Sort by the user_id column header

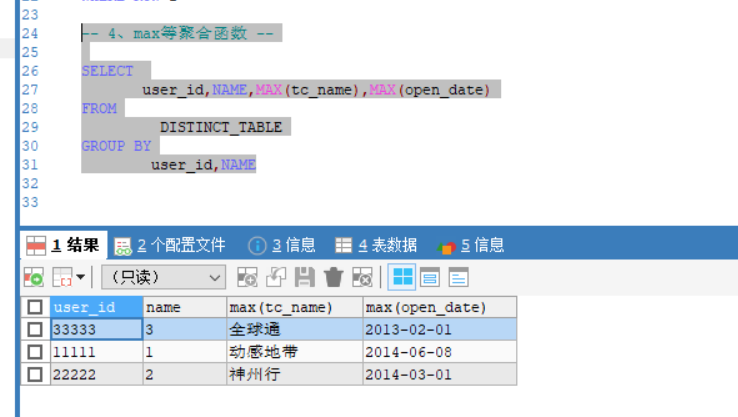[96, 307]
